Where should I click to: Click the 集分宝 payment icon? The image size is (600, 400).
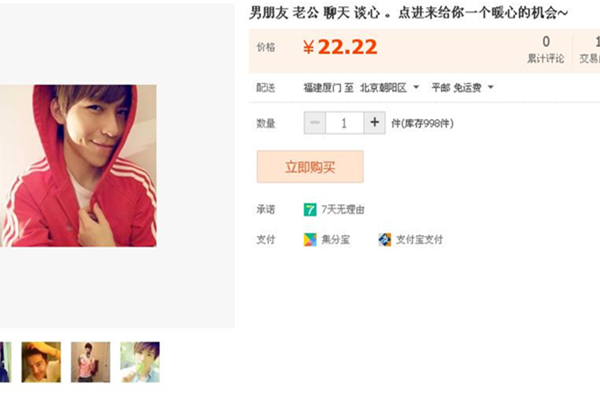tap(310, 240)
